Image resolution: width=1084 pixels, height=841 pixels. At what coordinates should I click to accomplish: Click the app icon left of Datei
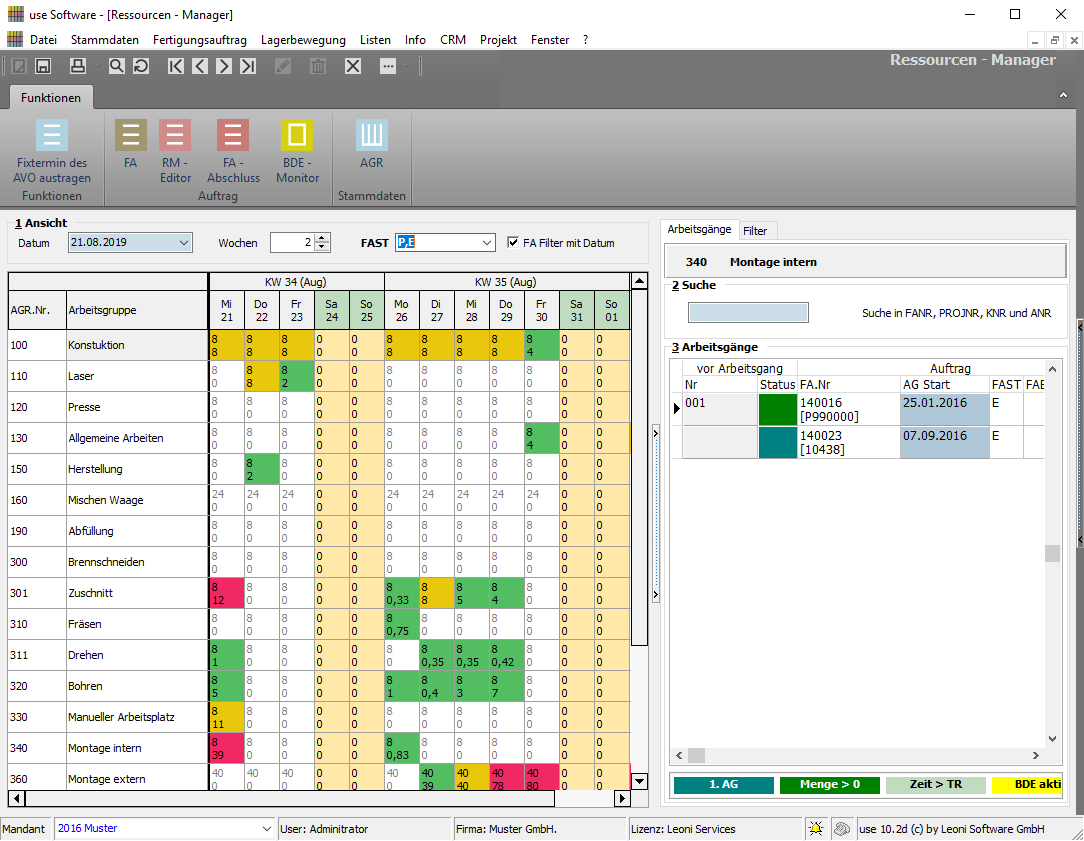tap(15, 39)
